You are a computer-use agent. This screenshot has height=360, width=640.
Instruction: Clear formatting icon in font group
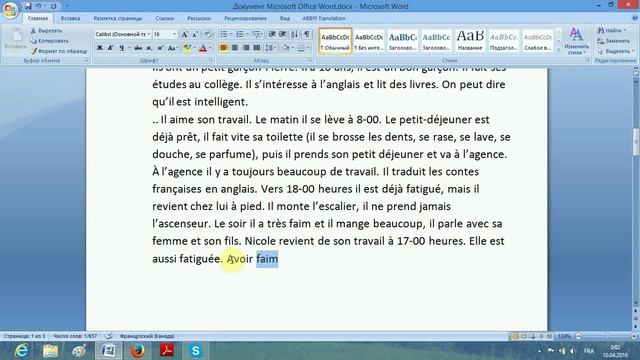coord(207,34)
